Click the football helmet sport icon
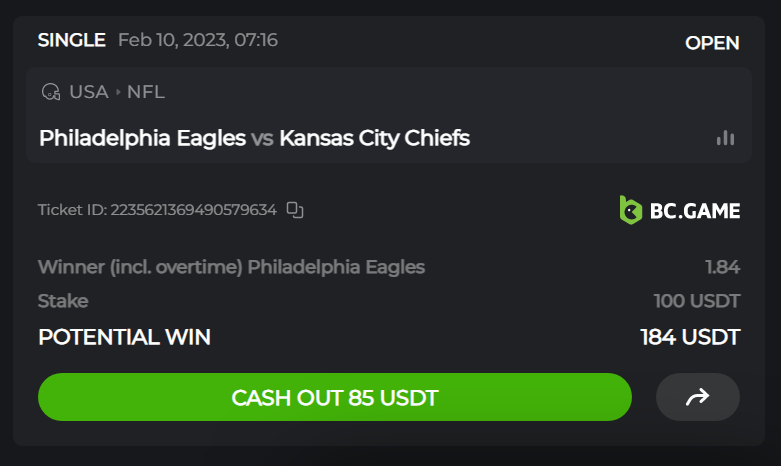This screenshot has width=781, height=466. coord(51,92)
